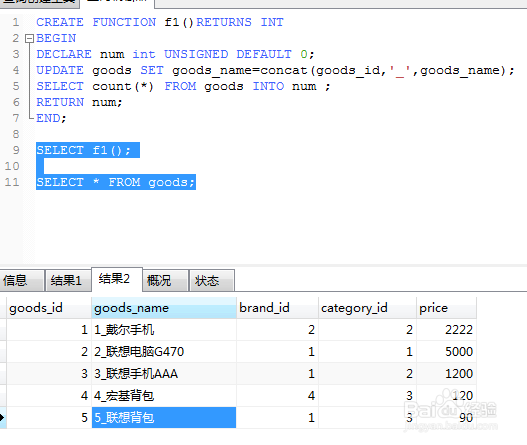Viewport: 527px width, 445px height.
Task: Select the highlighted cell 5_联想背包
Action: pos(164,417)
